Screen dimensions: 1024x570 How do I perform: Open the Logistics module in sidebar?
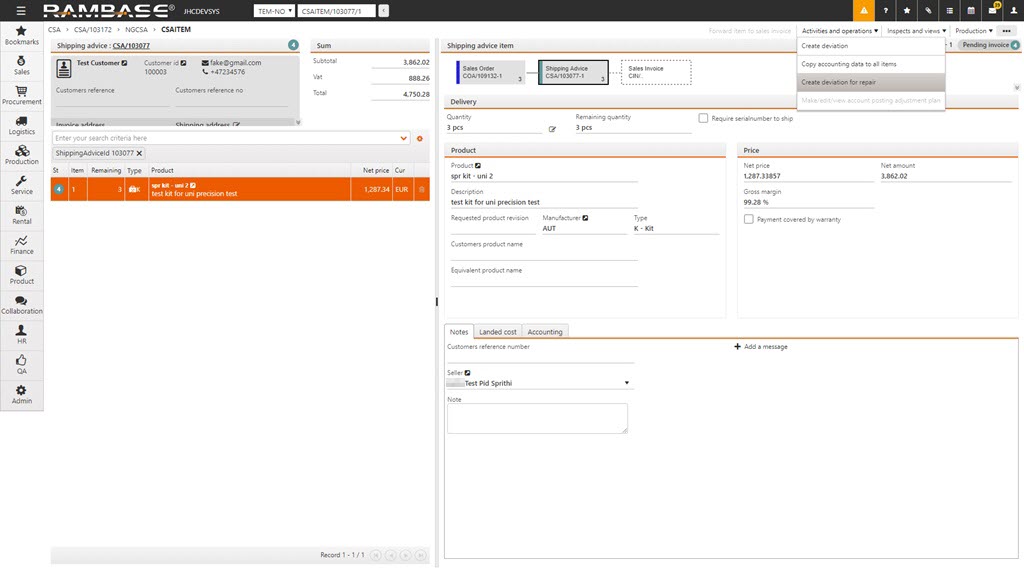(22, 124)
